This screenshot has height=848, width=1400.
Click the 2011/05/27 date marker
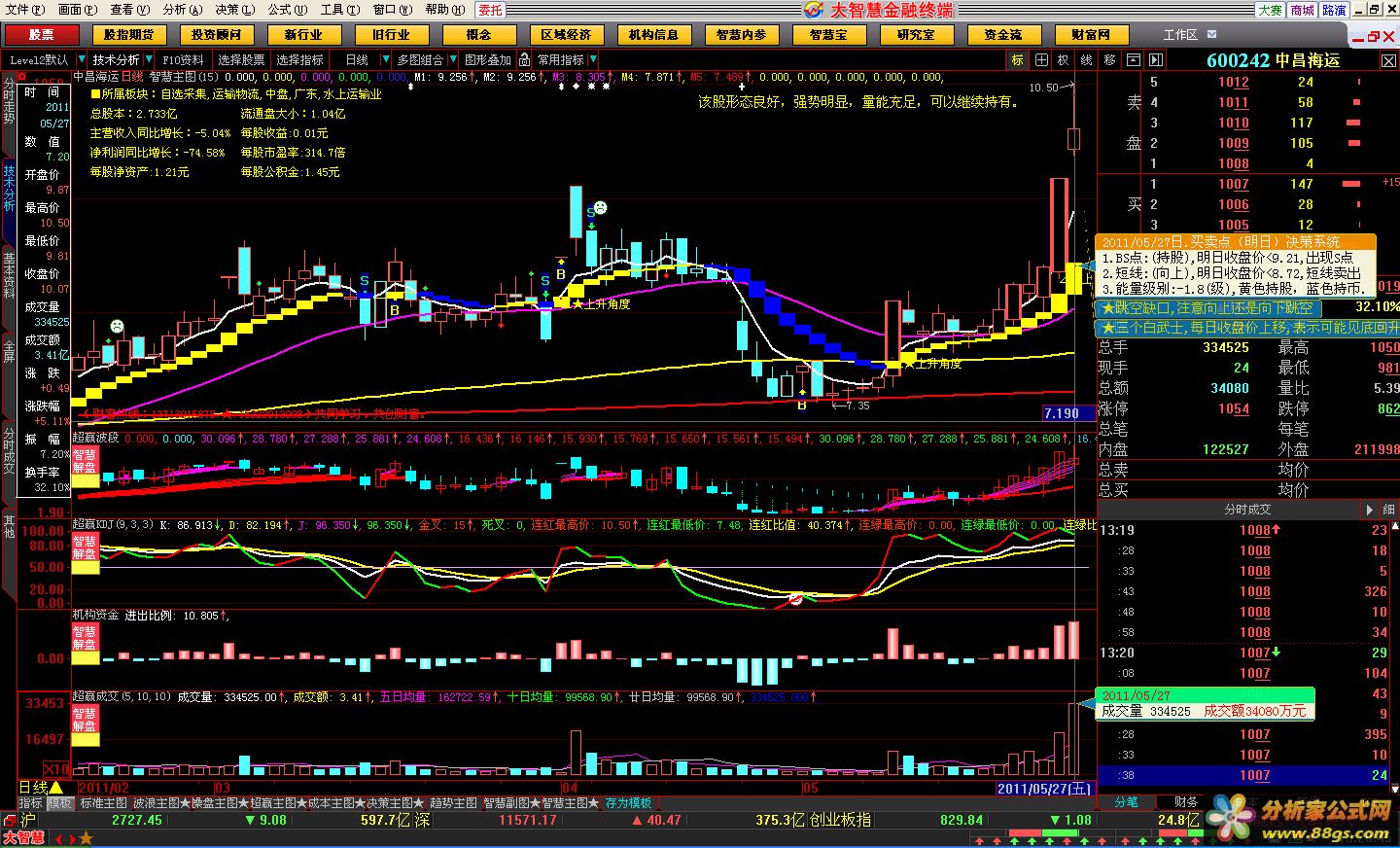click(1045, 788)
